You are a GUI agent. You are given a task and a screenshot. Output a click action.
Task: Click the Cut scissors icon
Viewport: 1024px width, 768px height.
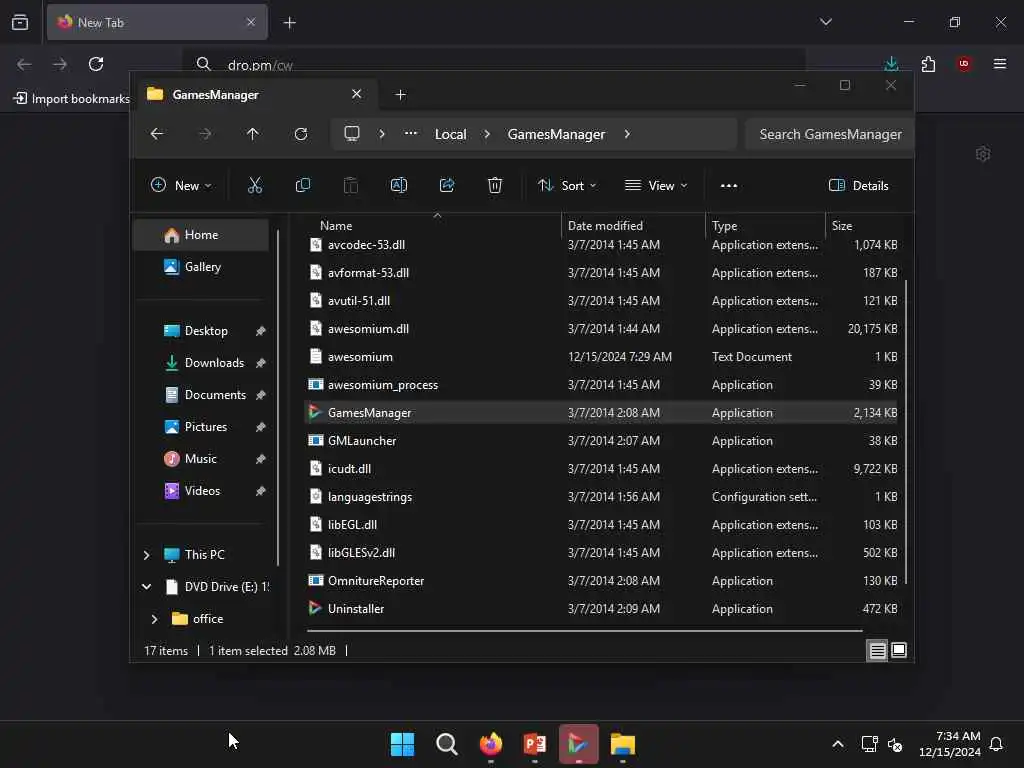click(x=255, y=185)
